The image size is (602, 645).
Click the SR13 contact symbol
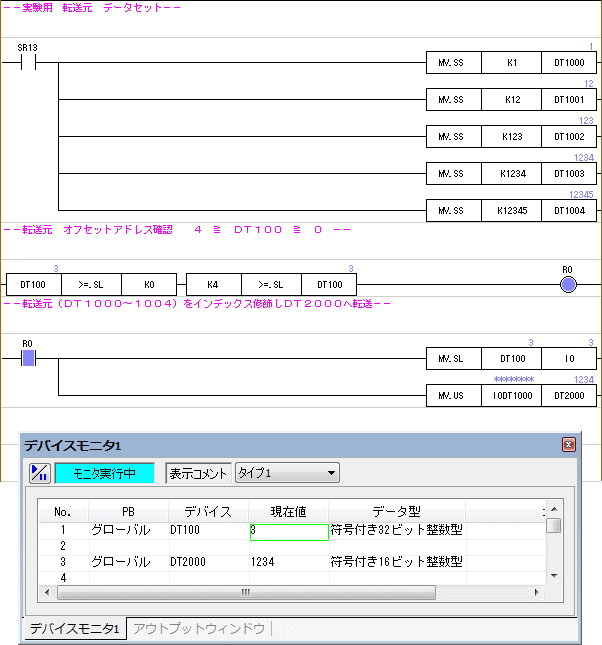pyautogui.click(x=28, y=63)
